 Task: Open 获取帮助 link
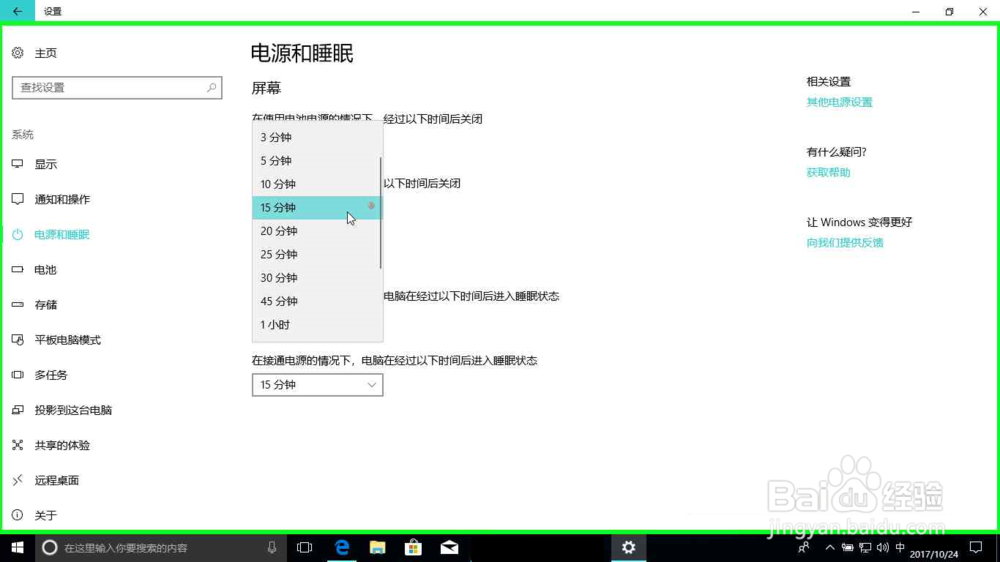(828, 172)
